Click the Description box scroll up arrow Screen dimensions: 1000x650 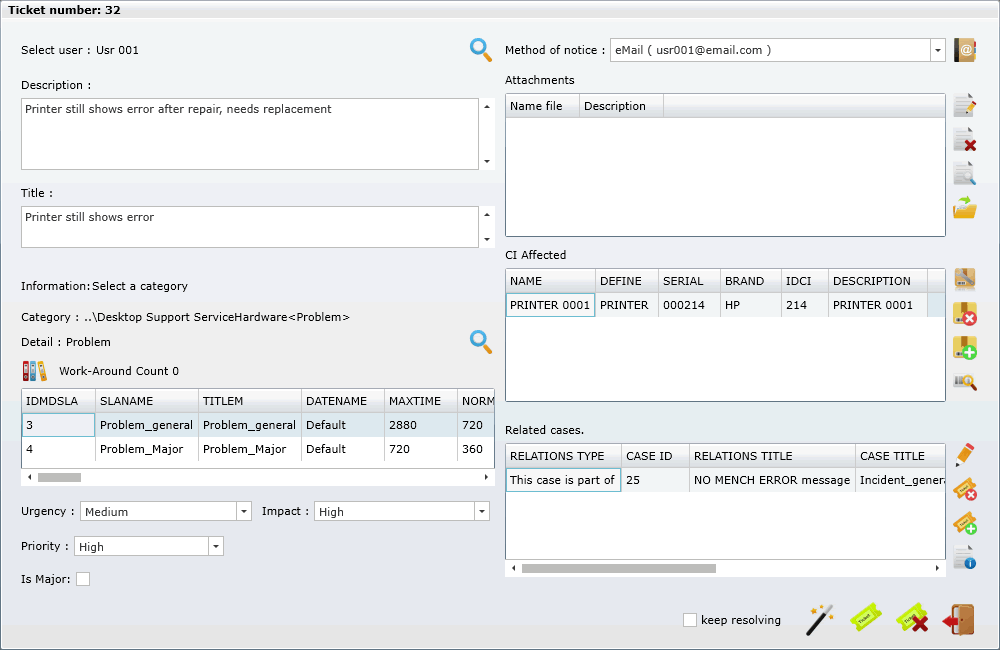pyautogui.click(x=487, y=107)
